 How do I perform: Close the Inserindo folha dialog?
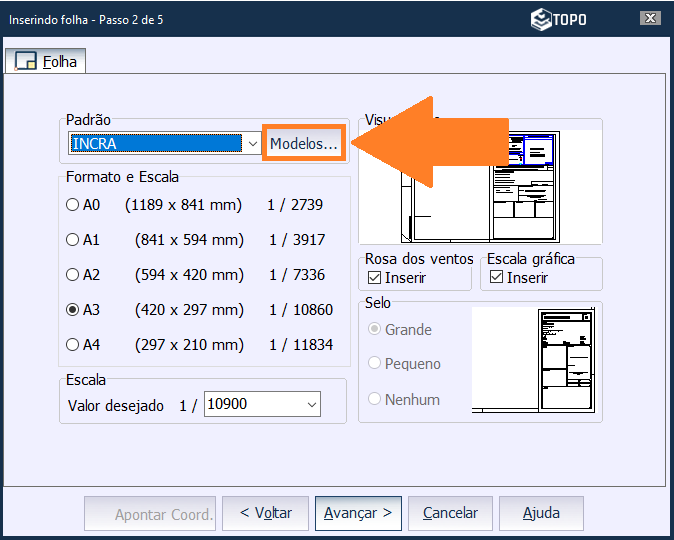point(651,18)
